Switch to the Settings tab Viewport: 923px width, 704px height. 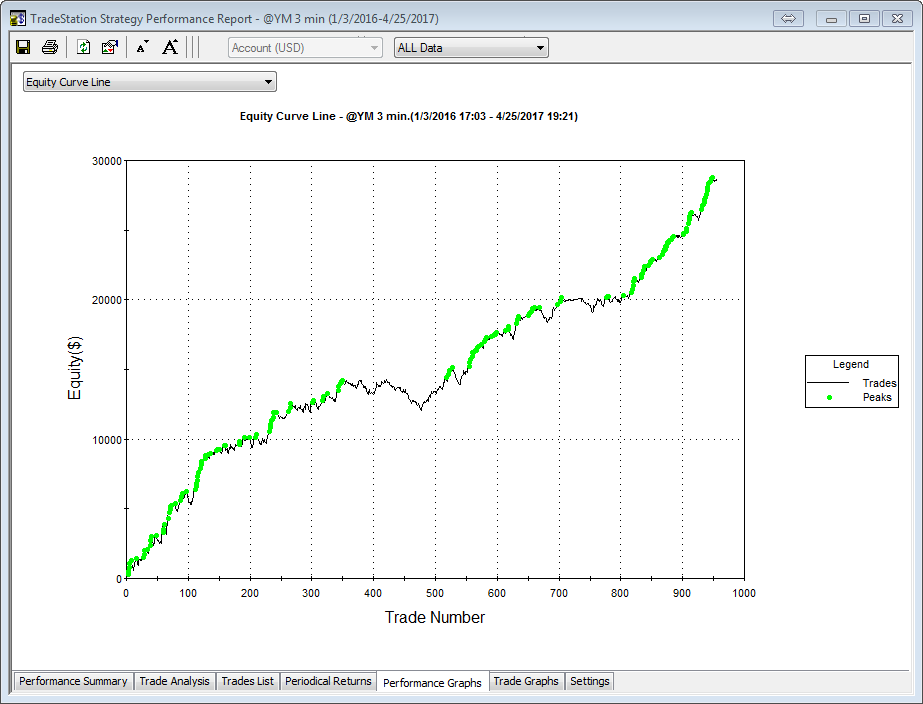(589, 681)
